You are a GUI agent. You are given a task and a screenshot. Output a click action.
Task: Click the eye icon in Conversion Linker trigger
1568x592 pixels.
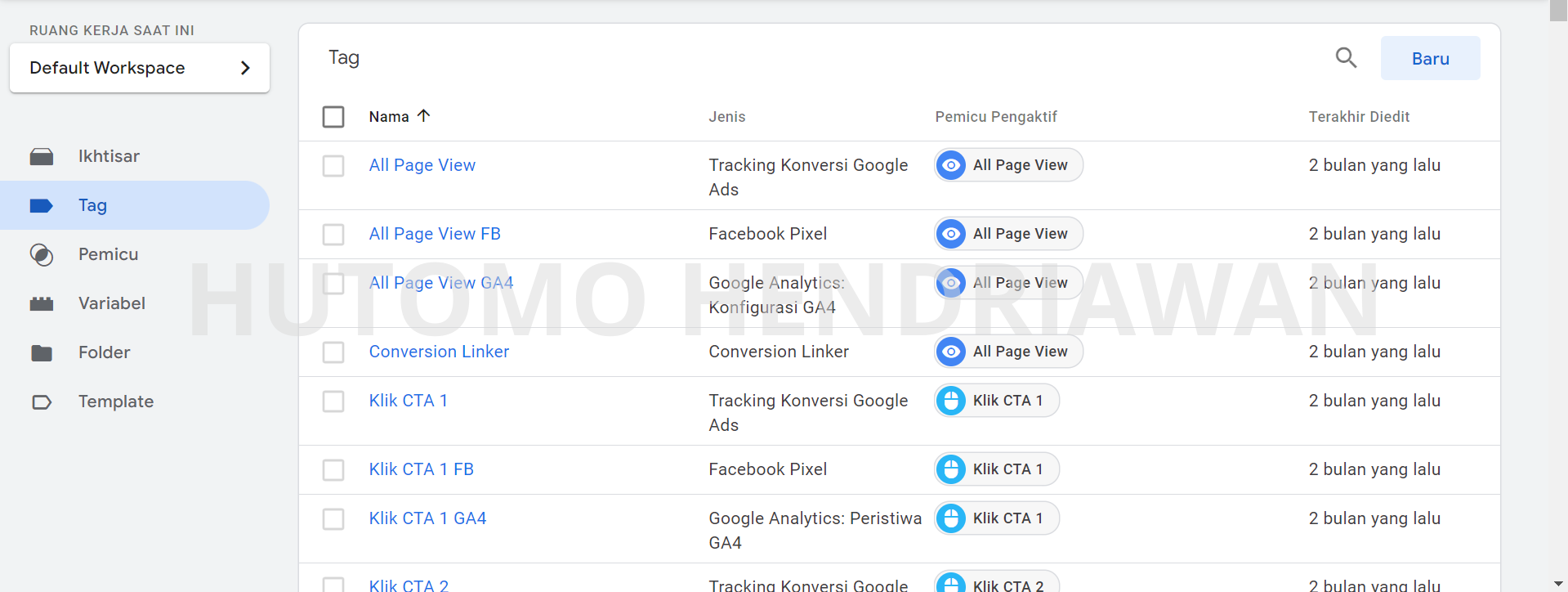pos(950,352)
